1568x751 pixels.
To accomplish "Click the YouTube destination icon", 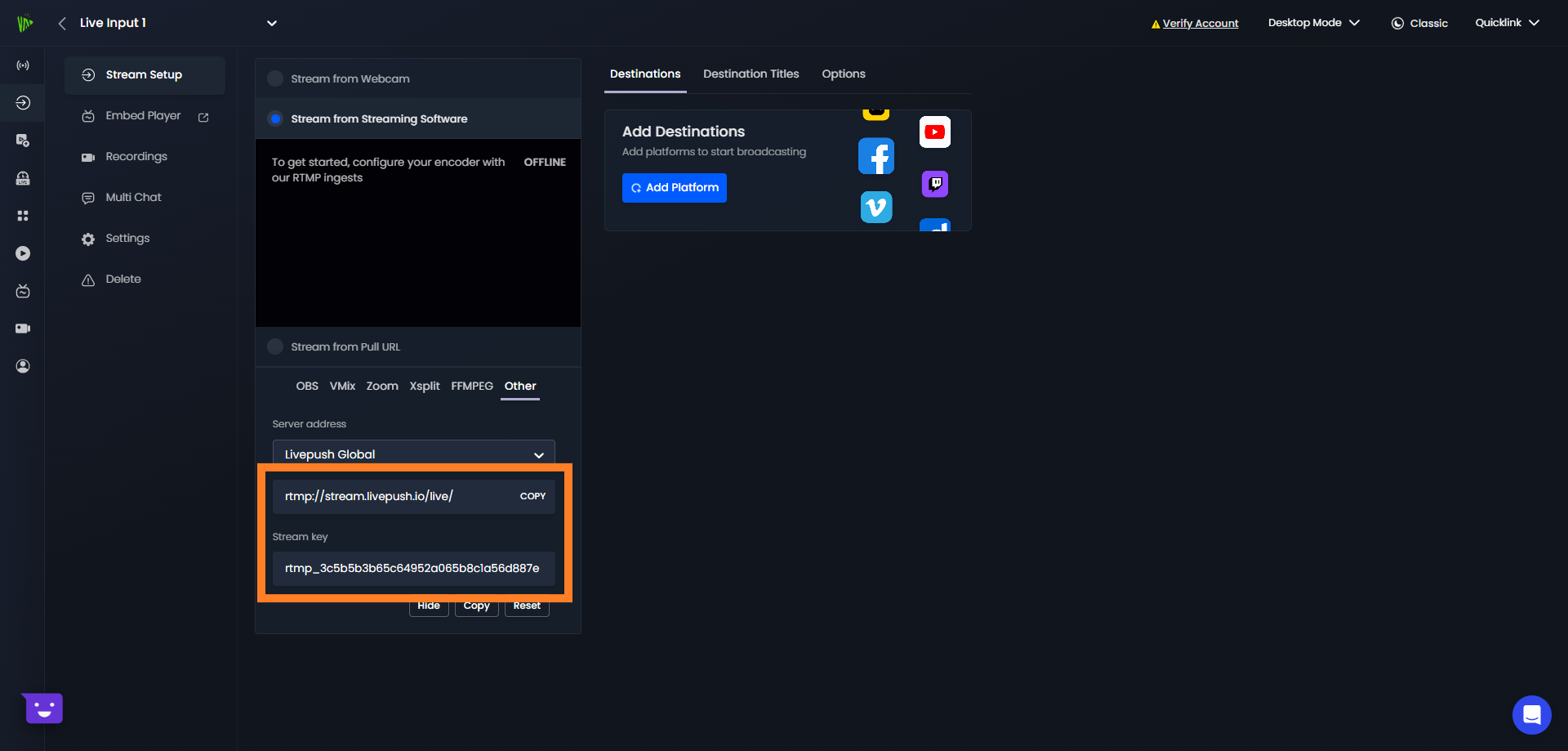I will [x=934, y=132].
